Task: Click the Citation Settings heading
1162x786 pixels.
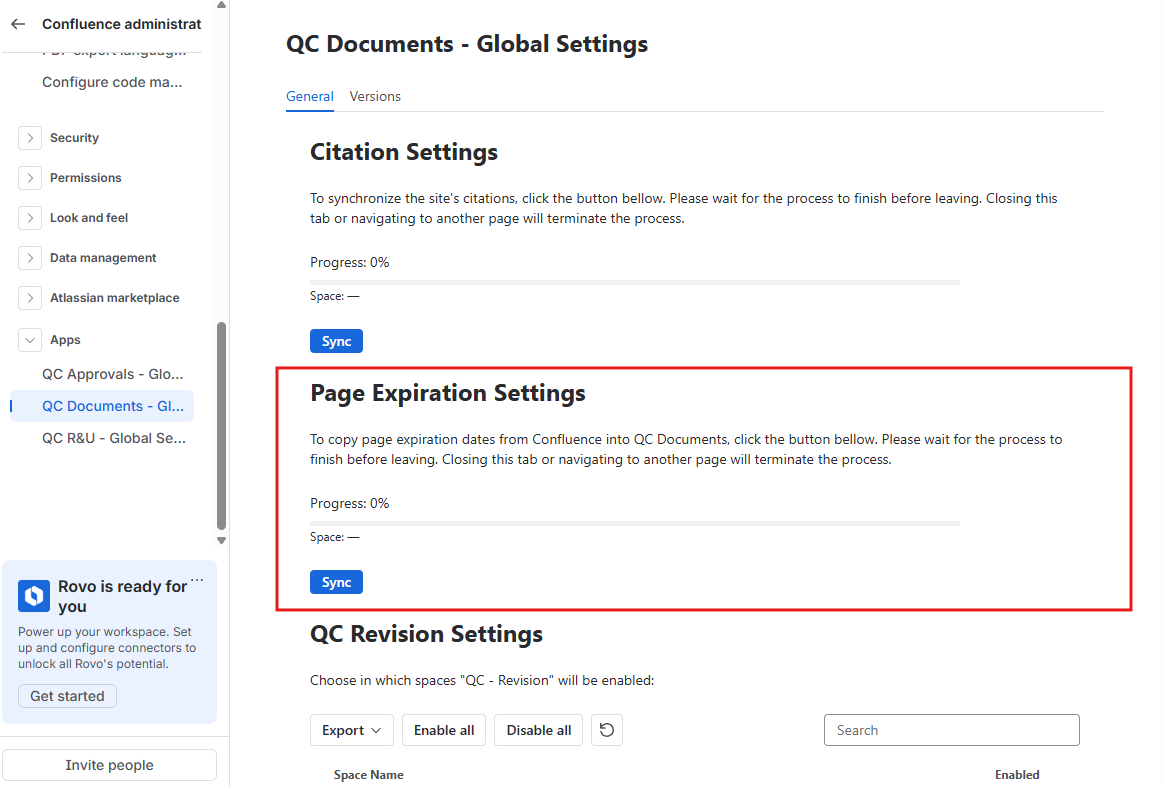Action: pos(404,152)
